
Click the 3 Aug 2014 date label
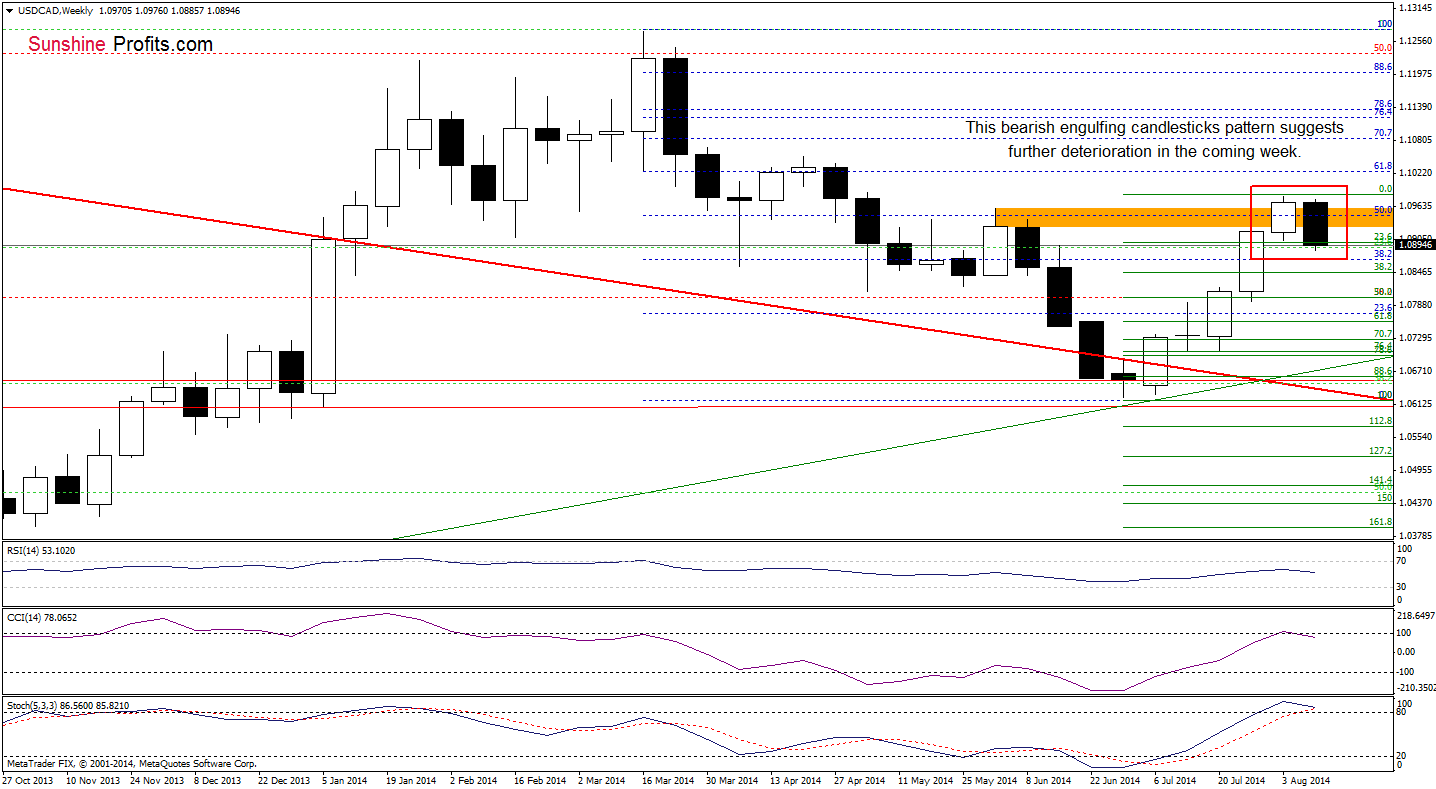click(1307, 778)
